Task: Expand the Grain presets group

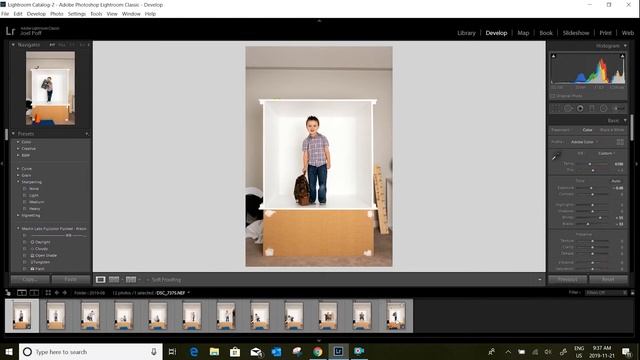Action: tap(18, 175)
